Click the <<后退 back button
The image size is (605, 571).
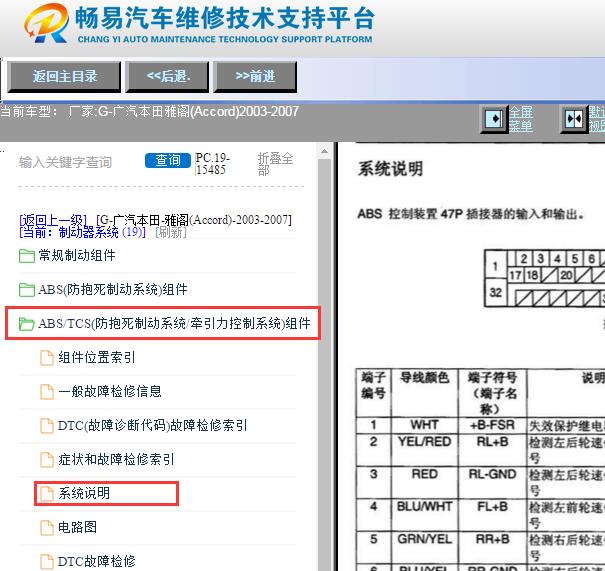click(167, 76)
